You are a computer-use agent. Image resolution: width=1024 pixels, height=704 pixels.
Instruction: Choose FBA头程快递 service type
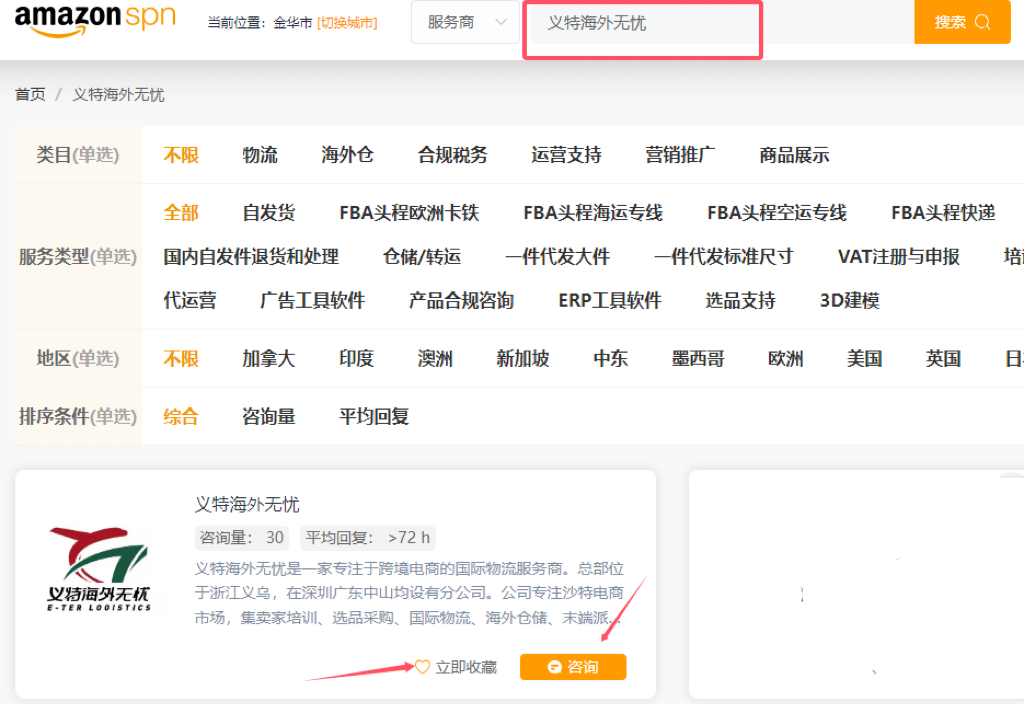pos(943,213)
